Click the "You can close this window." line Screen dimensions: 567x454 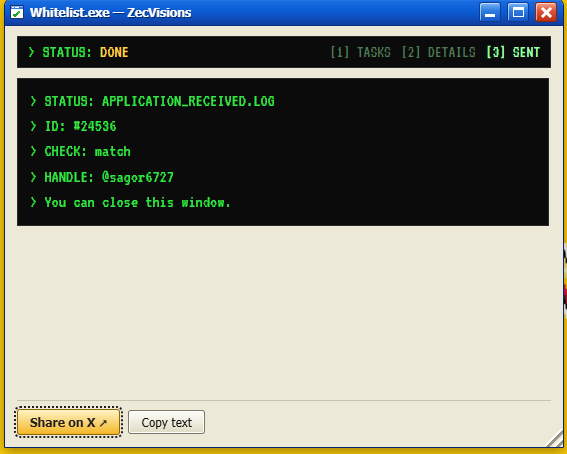coord(131,202)
